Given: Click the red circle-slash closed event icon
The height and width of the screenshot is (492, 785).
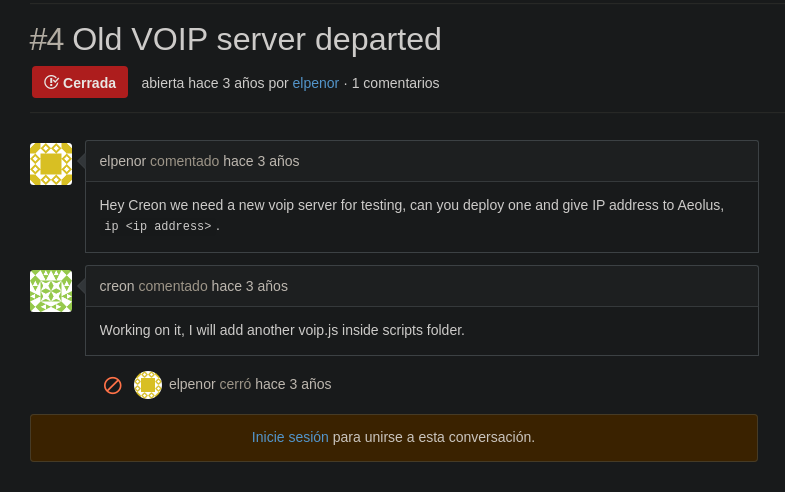Looking at the screenshot, I should point(113,385).
